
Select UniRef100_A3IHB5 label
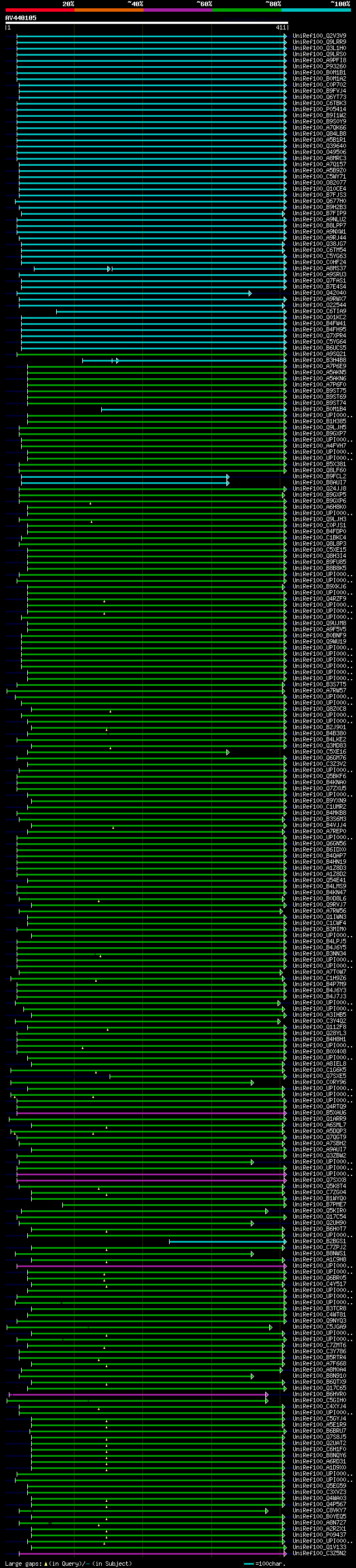point(319,1015)
